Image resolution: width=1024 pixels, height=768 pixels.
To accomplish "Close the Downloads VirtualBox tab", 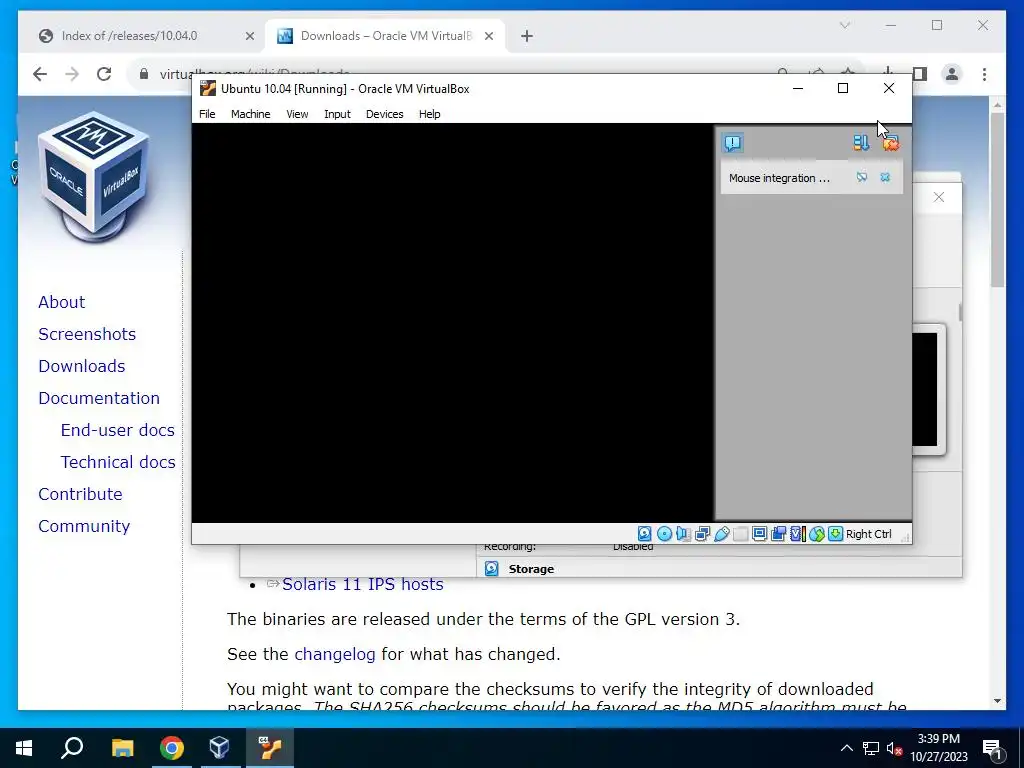I will [488, 36].
